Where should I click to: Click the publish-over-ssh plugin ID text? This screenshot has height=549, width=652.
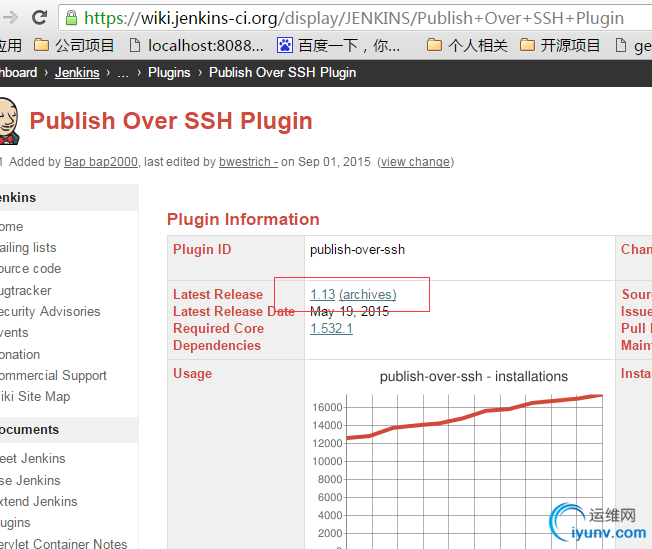pyautogui.click(x=358, y=250)
